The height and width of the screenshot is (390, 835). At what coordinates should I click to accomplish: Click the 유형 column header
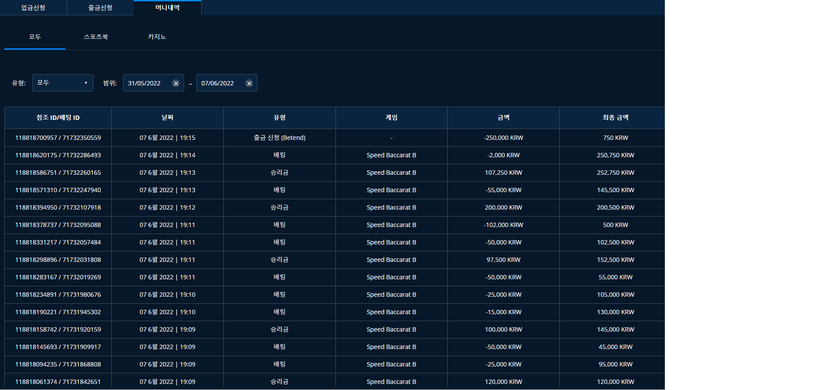pos(280,118)
